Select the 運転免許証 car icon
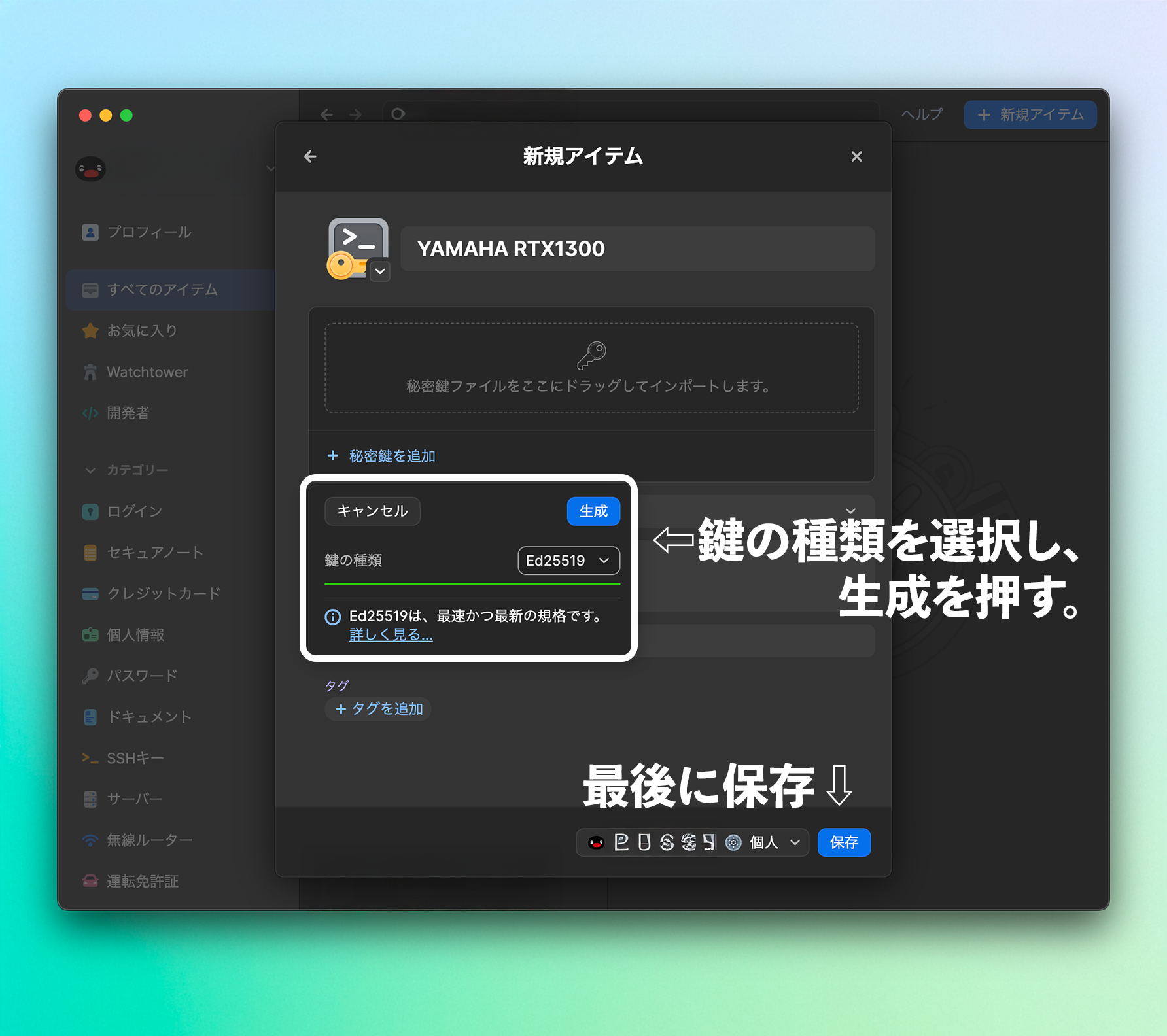 pyautogui.click(x=90, y=881)
